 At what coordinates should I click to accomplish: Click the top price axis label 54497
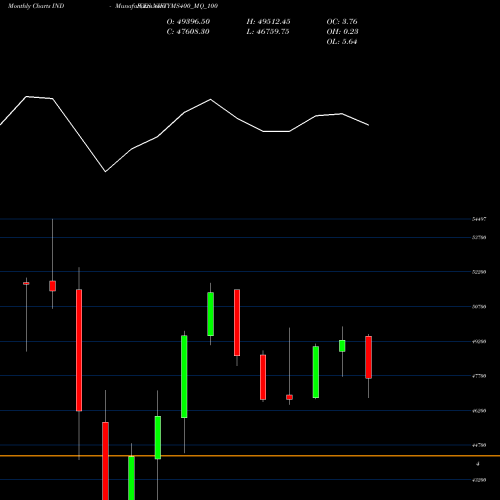479,219
